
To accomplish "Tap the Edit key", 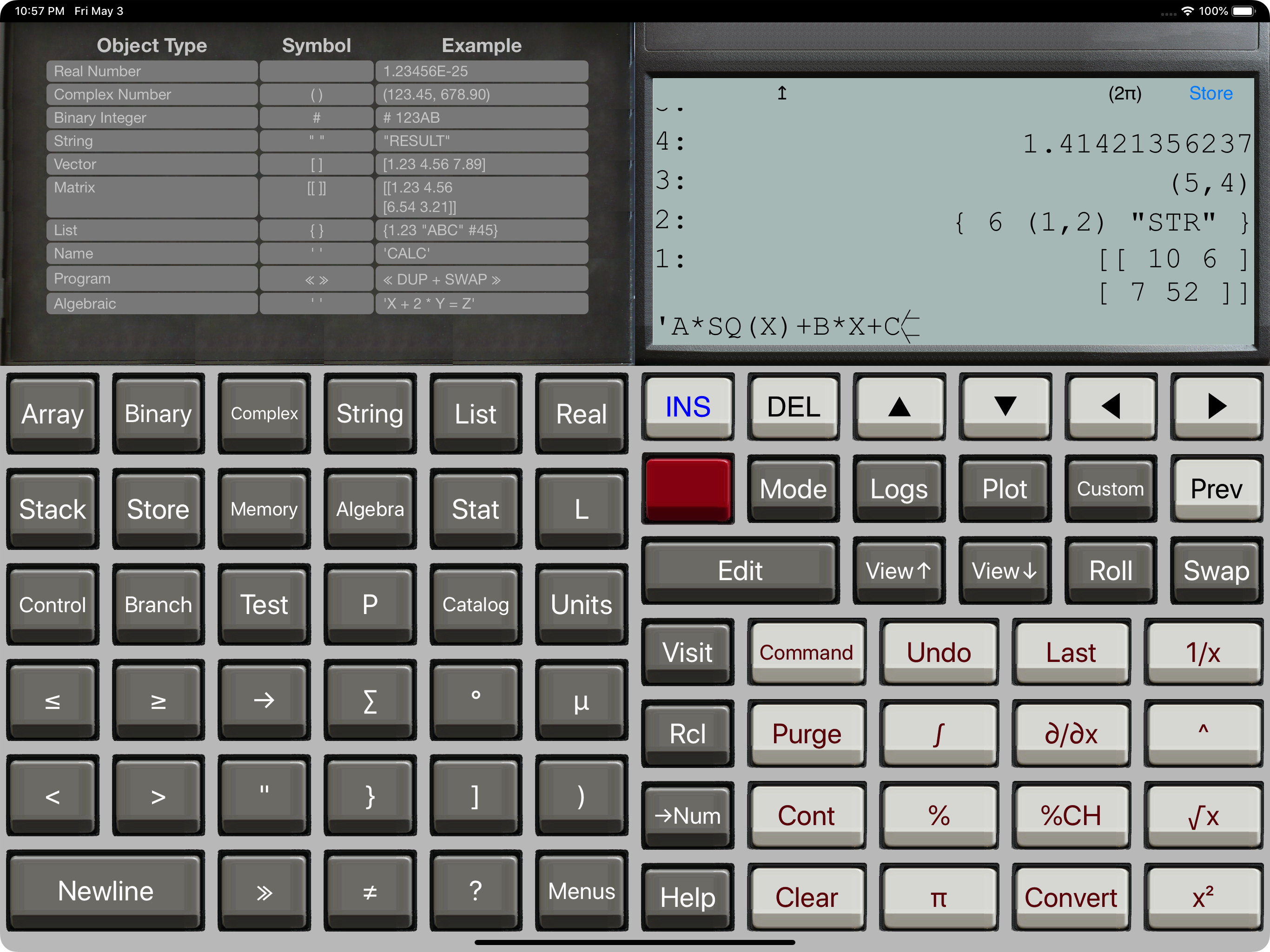I will [741, 570].
